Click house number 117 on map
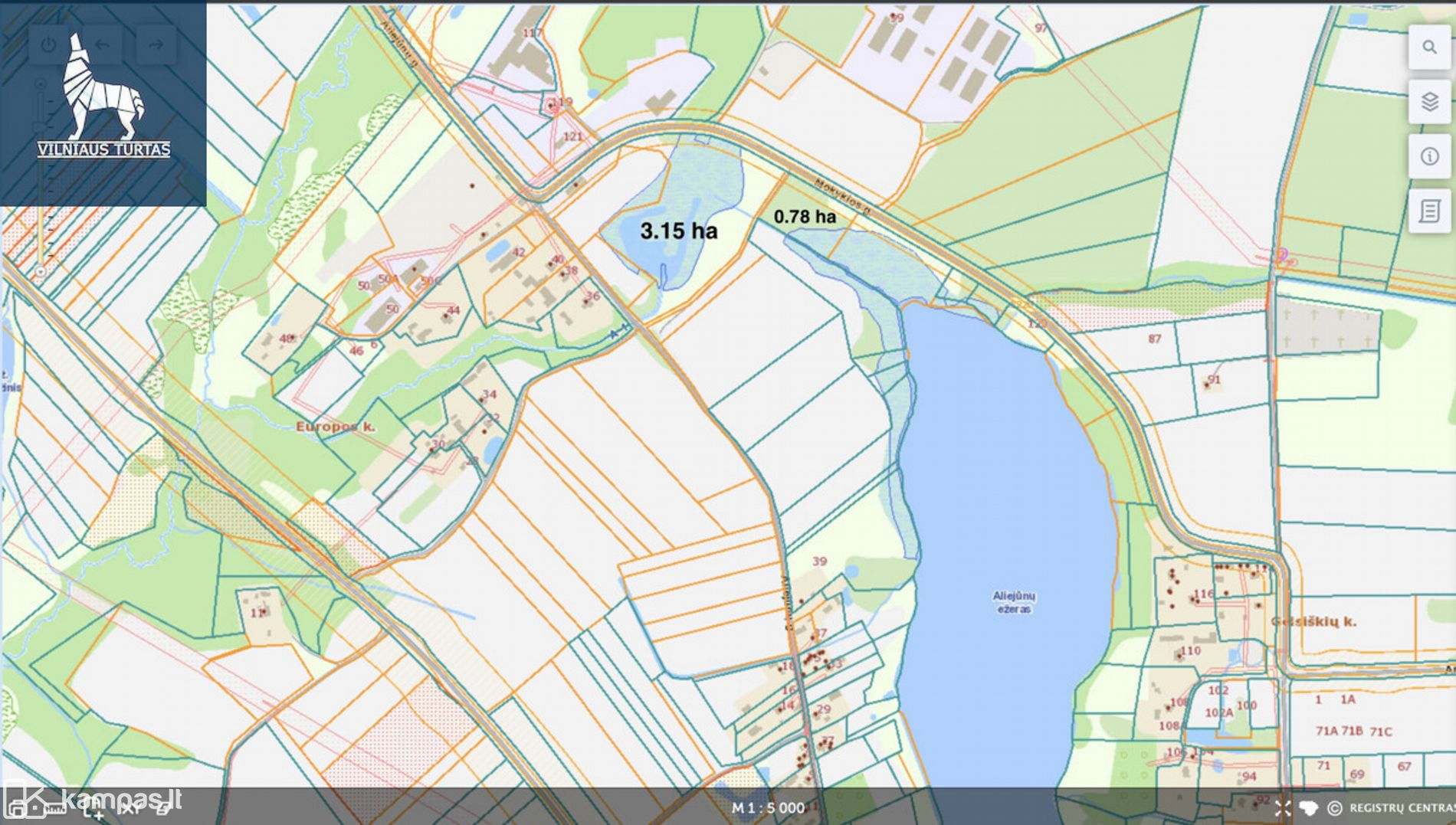Image resolution: width=1456 pixels, height=825 pixels. coord(531,33)
